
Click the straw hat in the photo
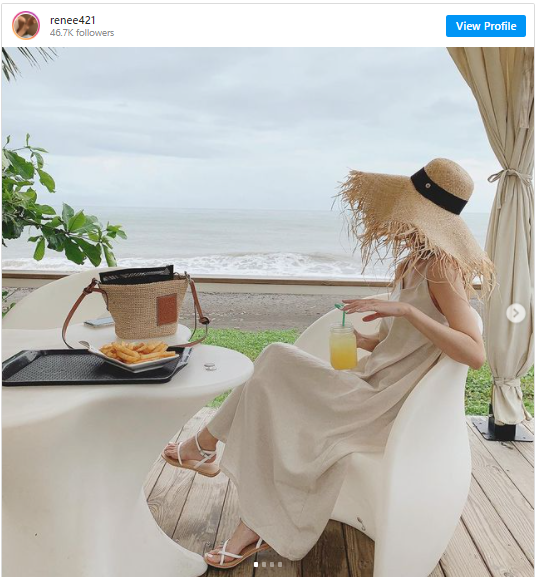pos(414,217)
